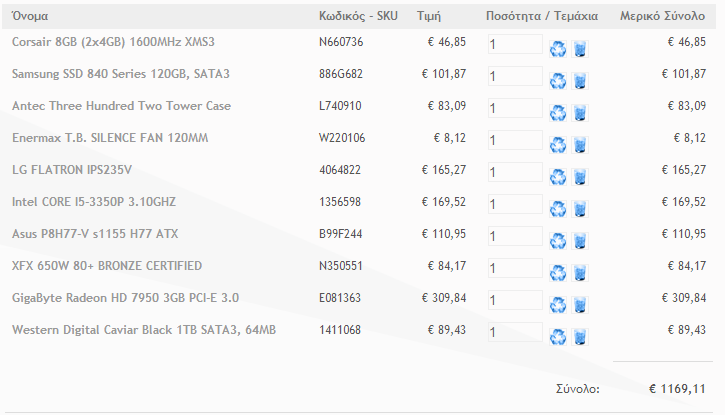The width and height of the screenshot is (725, 415).
Task: Click the refresh icon for Asus P8H77-V
Action: (558, 241)
